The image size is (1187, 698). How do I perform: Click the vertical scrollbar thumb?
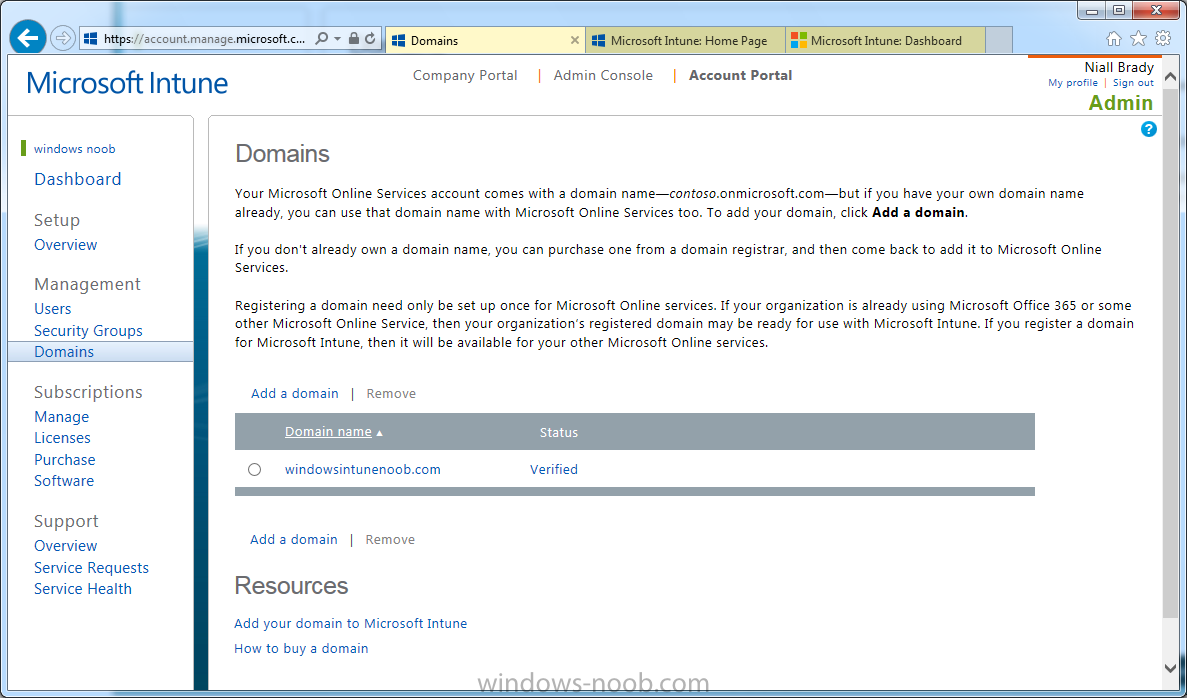pyautogui.click(x=1170, y=352)
